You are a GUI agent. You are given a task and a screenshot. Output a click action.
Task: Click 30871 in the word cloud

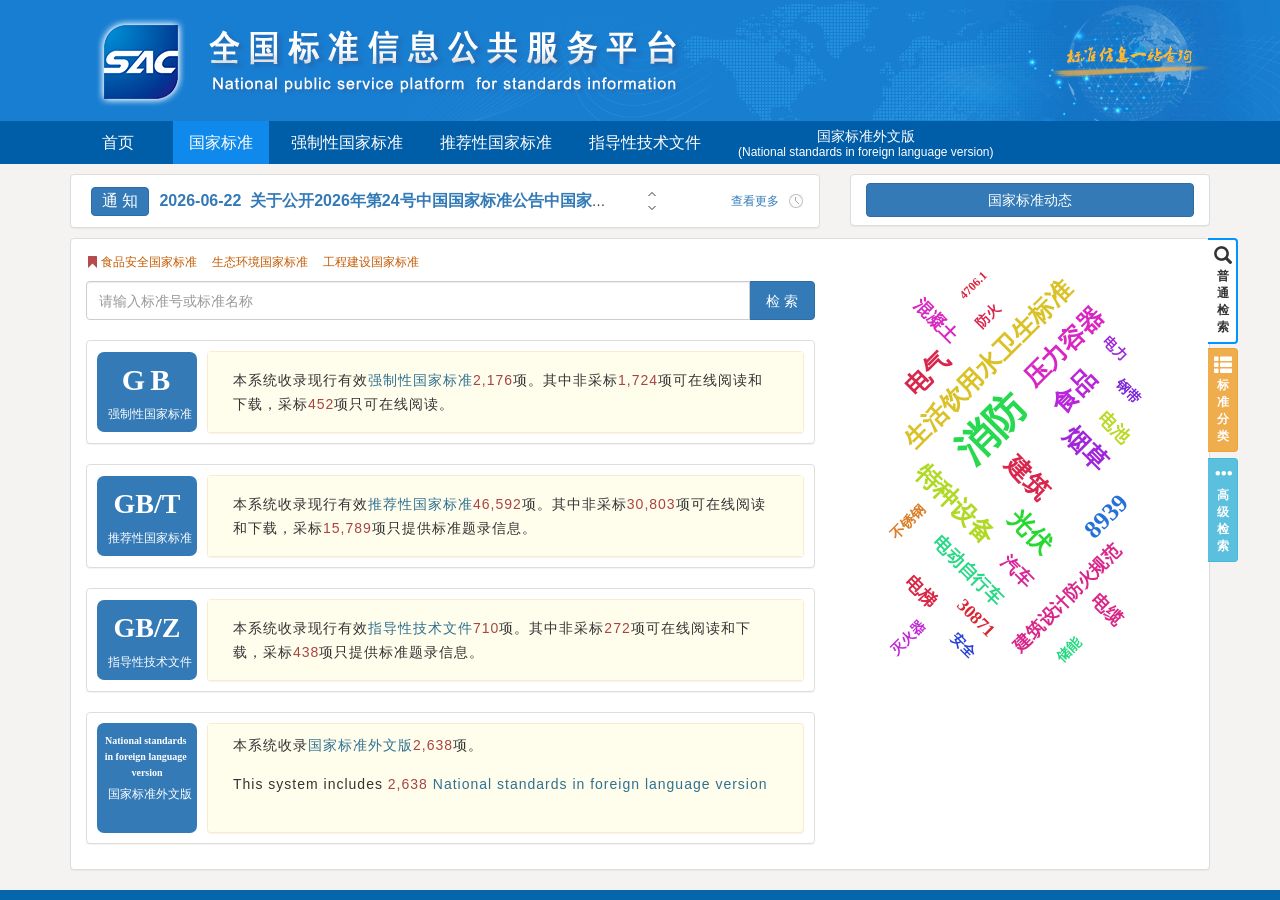[975, 618]
